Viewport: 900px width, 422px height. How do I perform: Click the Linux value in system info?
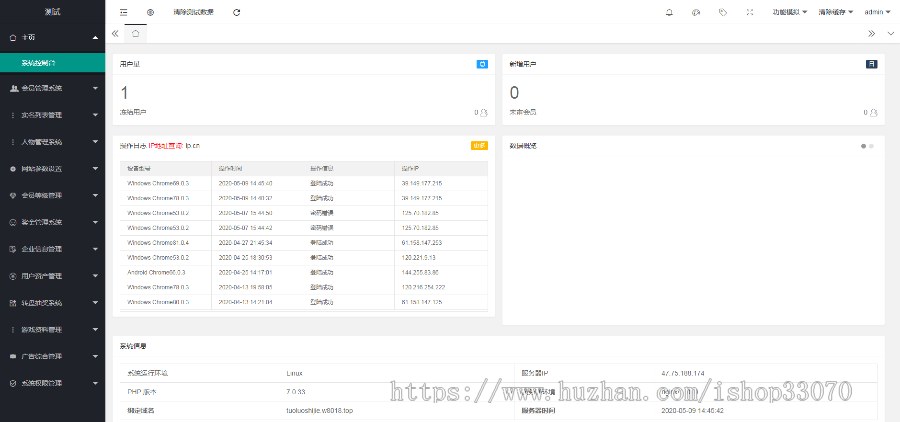point(294,373)
